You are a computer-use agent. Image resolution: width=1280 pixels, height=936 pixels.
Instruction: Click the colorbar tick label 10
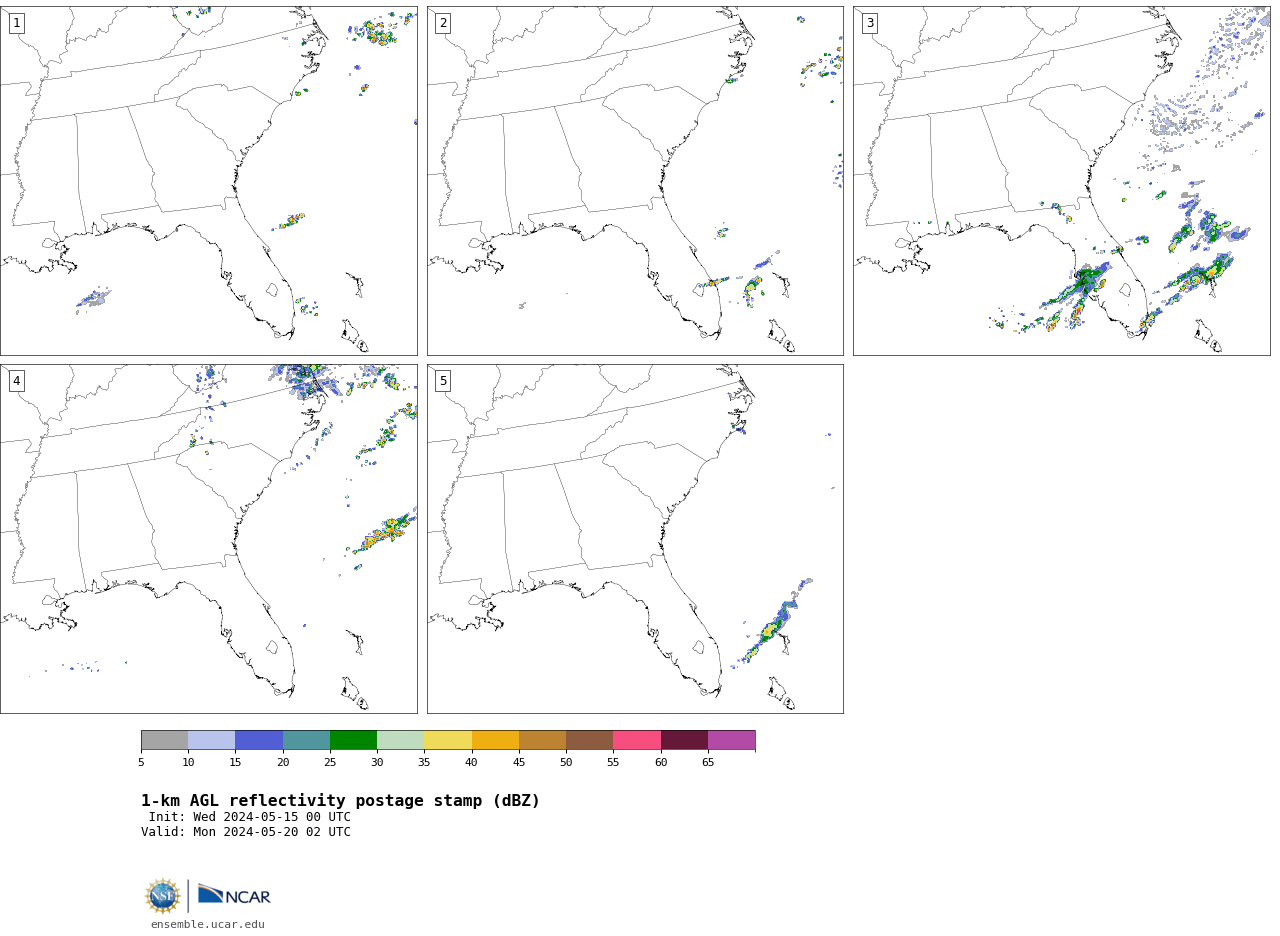click(x=188, y=763)
